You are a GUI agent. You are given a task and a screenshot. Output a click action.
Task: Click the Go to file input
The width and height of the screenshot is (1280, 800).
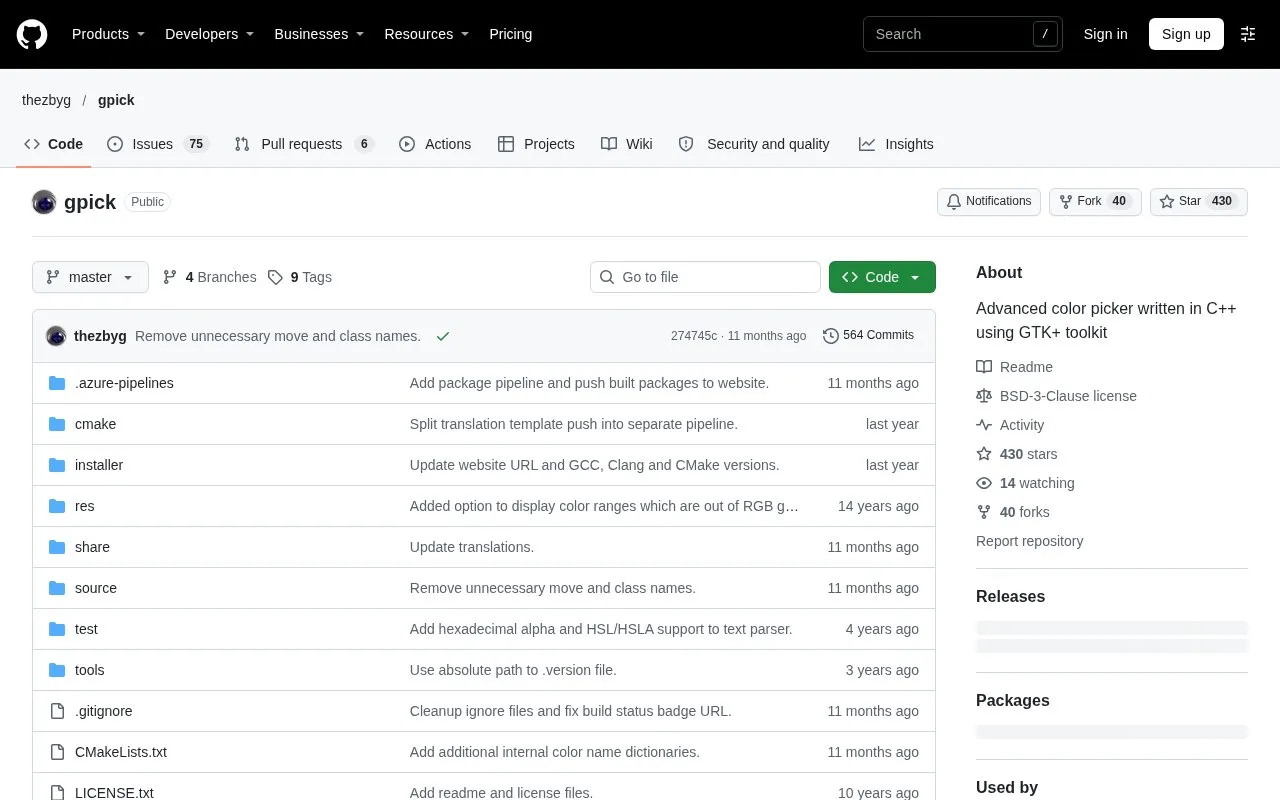(705, 277)
